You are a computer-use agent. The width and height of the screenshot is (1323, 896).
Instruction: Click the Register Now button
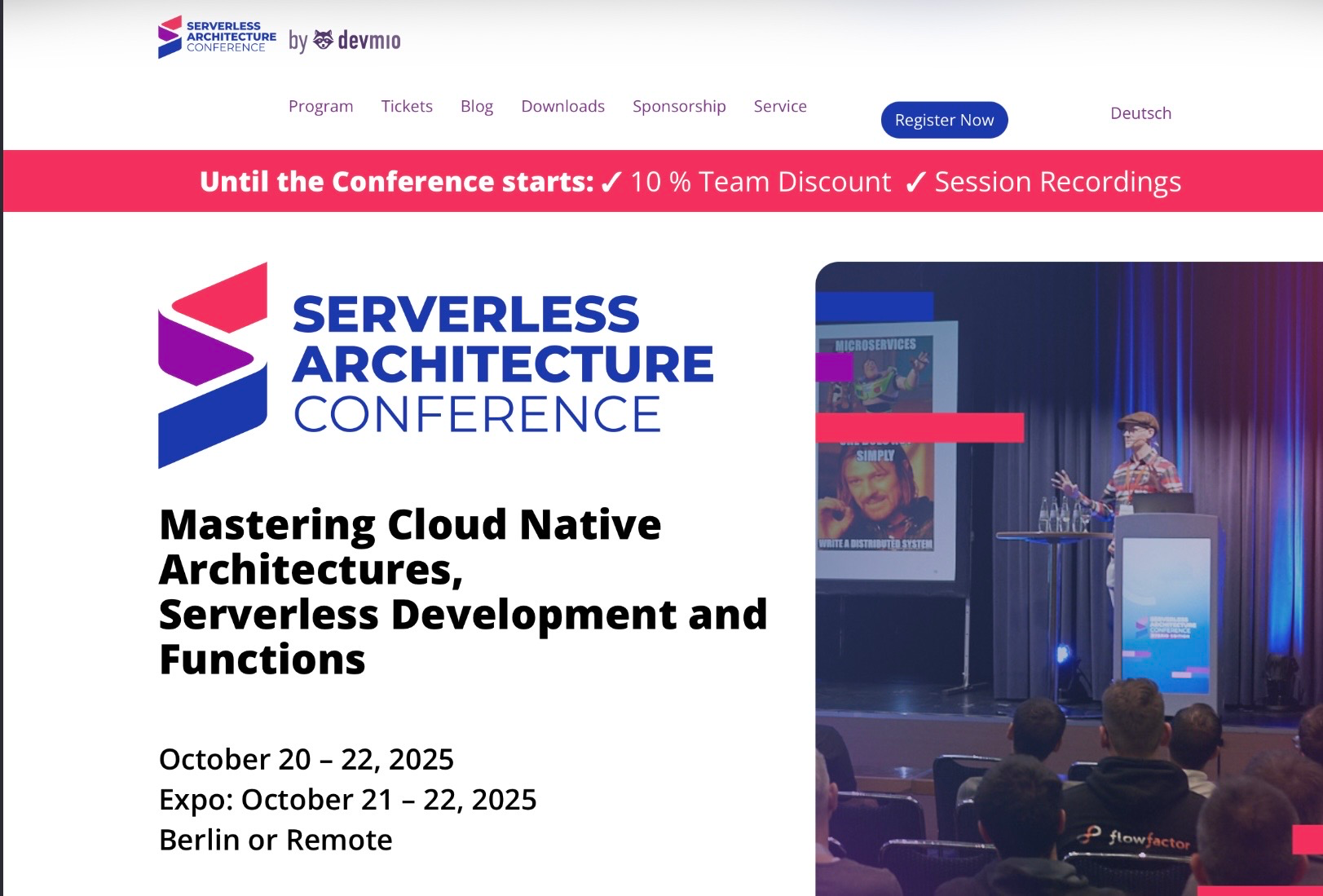click(944, 120)
